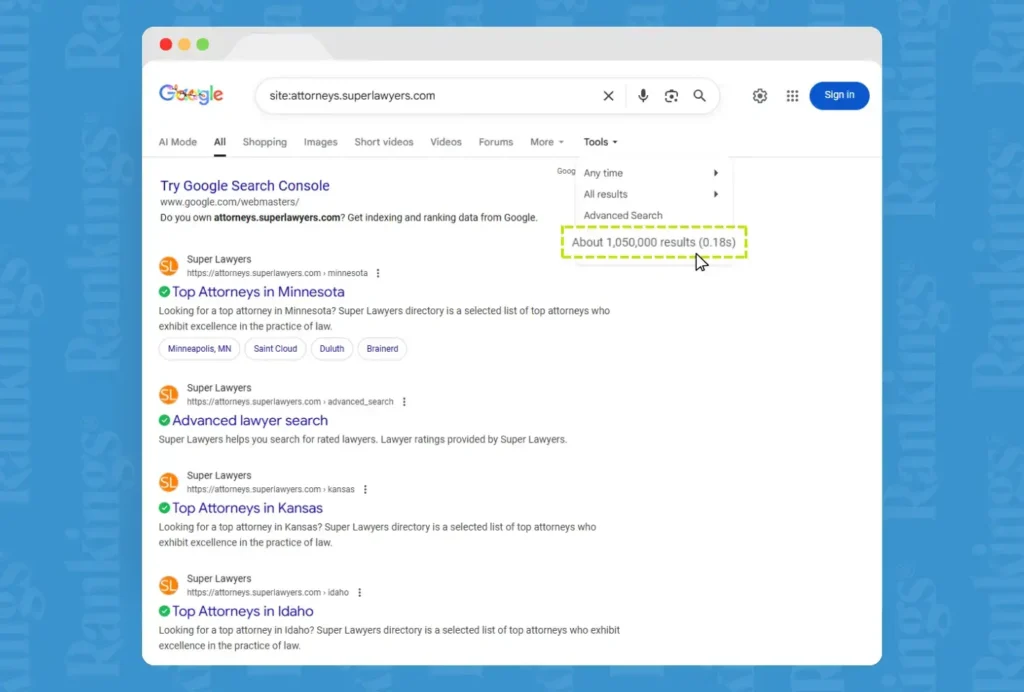Open search by image camera icon
This screenshot has height=692, width=1024.
coord(671,96)
